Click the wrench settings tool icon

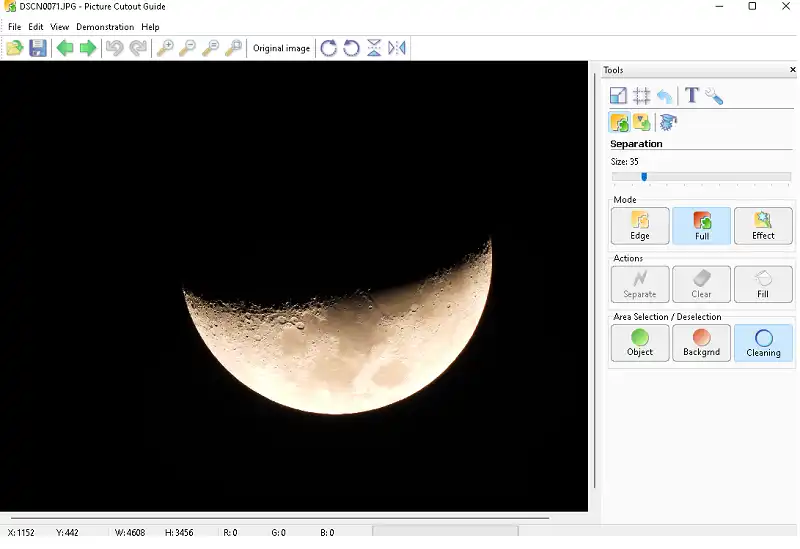[714, 96]
